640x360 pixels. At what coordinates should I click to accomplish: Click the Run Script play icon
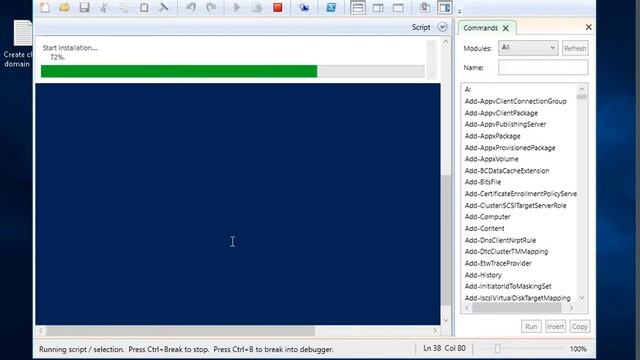click(x=236, y=7)
